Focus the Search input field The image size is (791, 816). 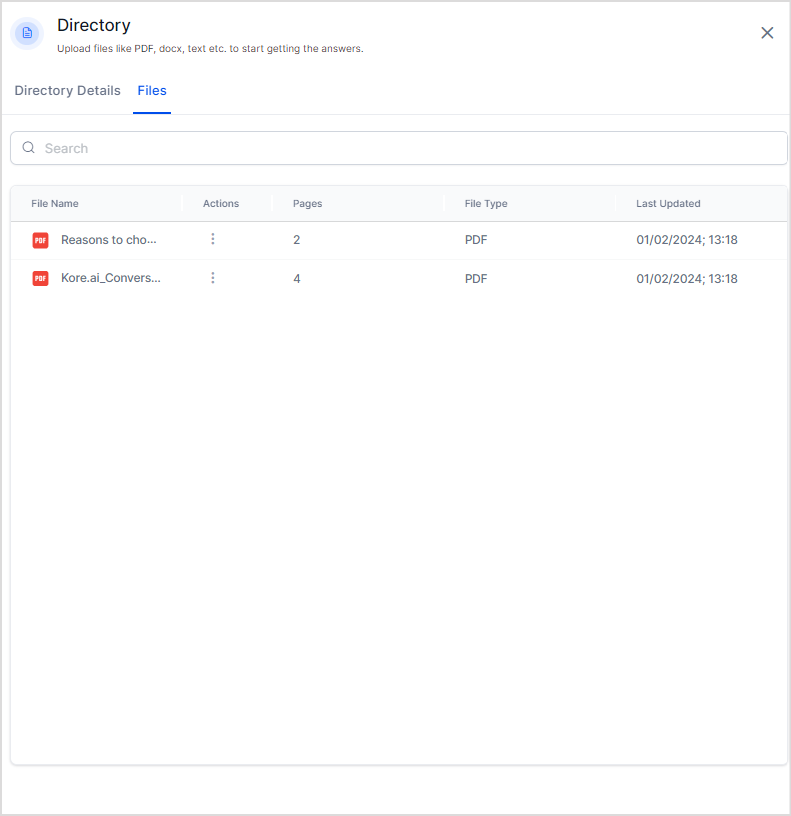(400, 148)
